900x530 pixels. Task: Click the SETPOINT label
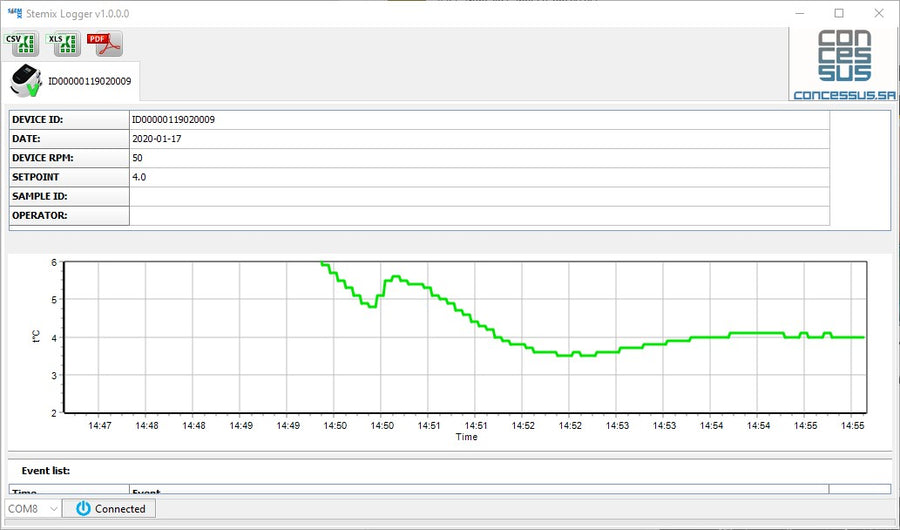[x=36, y=177]
